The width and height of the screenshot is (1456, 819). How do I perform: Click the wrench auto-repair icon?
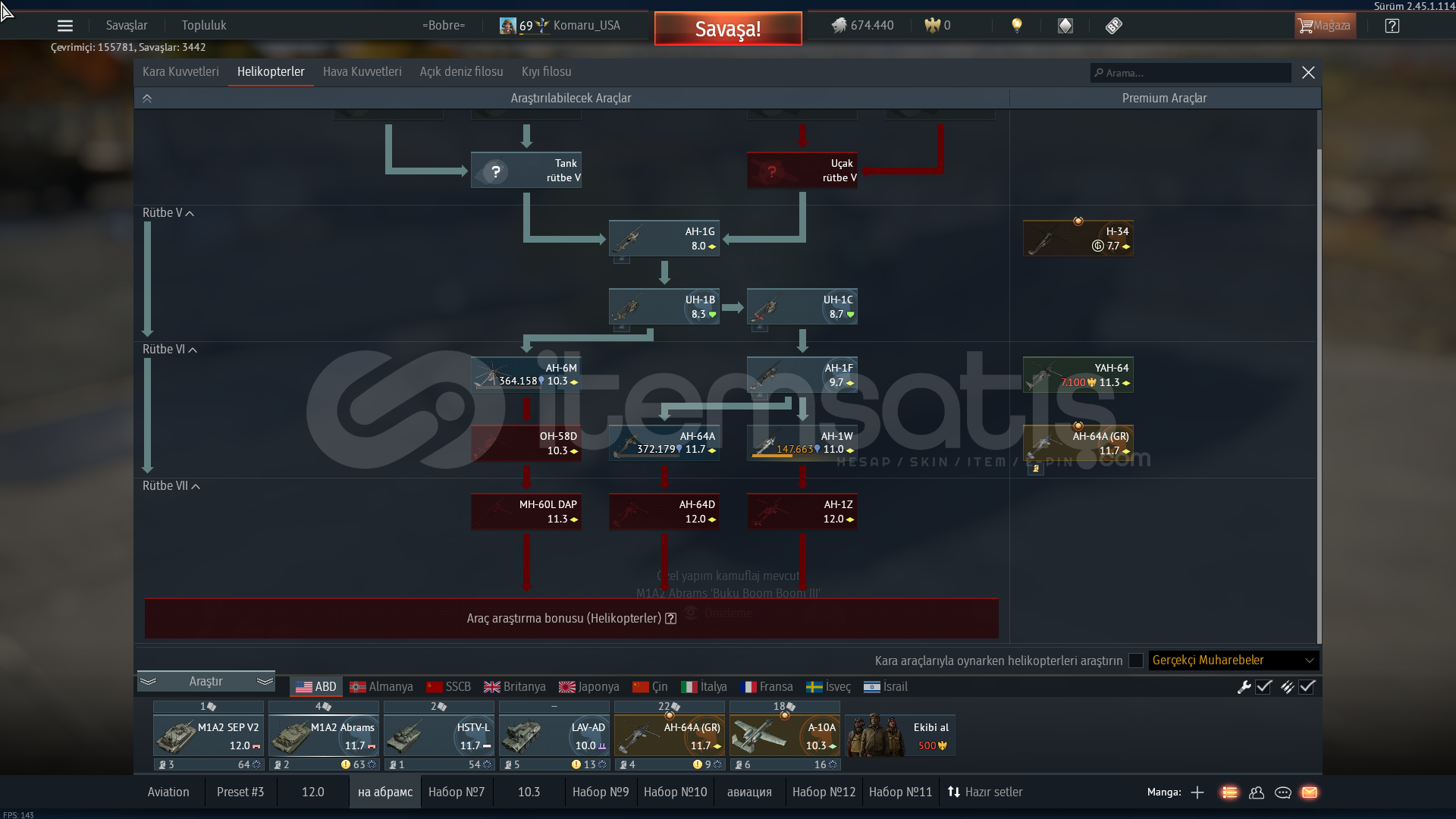click(x=1244, y=687)
